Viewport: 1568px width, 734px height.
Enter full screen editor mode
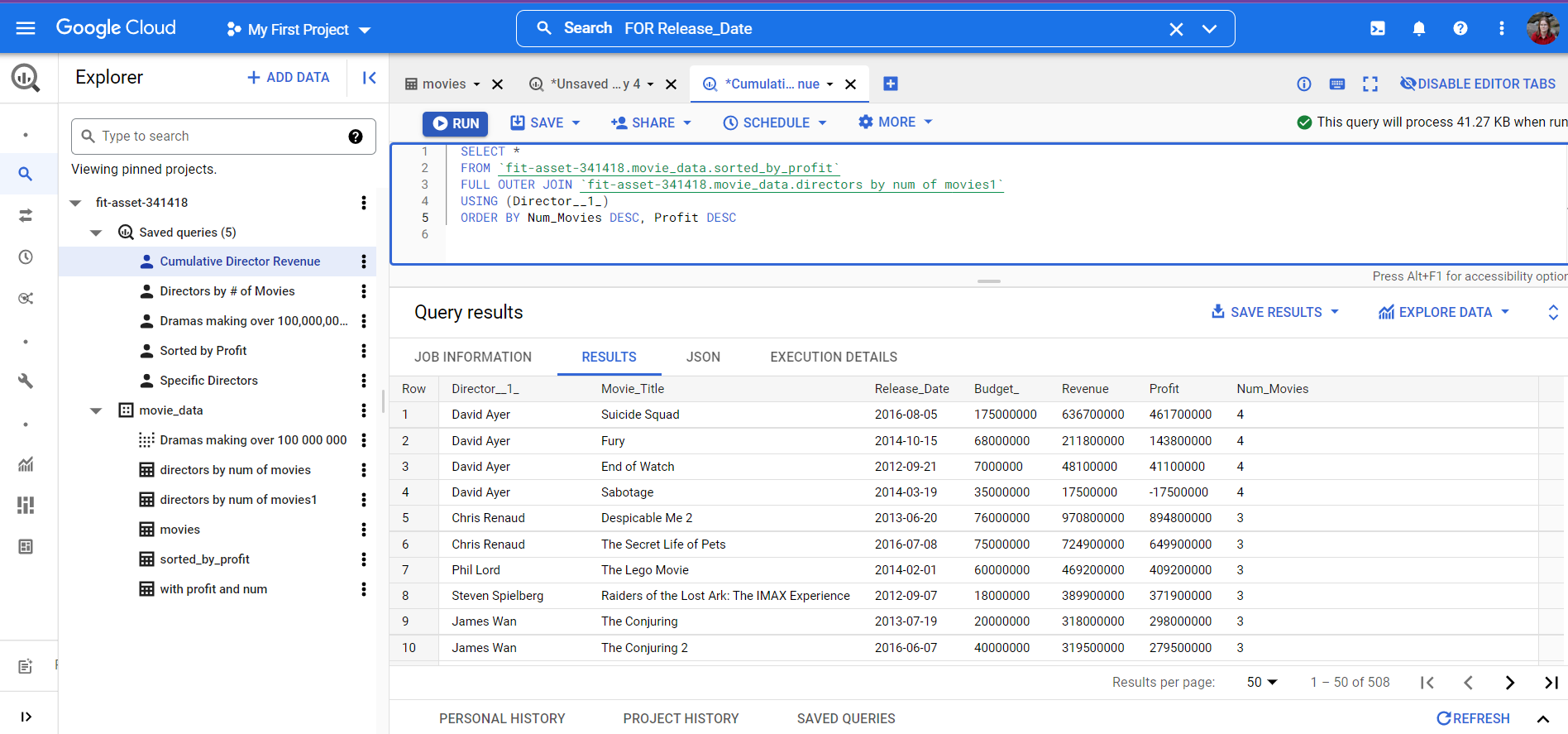tap(1370, 84)
